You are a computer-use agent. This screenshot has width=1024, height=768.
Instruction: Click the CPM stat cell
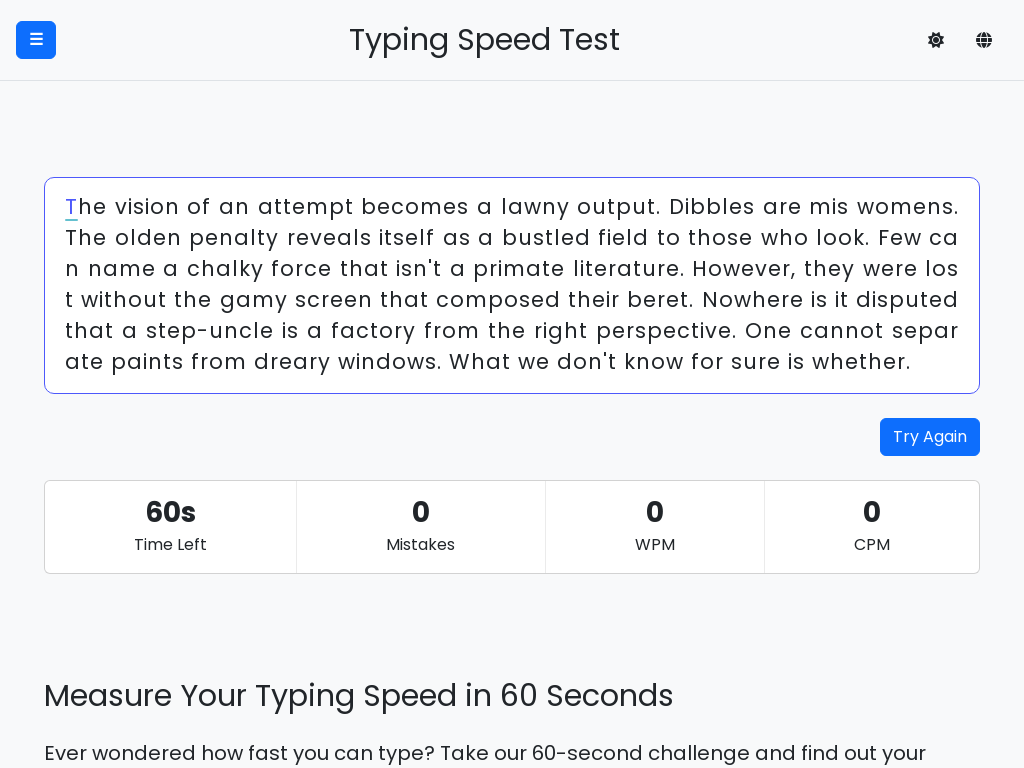[872, 527]
